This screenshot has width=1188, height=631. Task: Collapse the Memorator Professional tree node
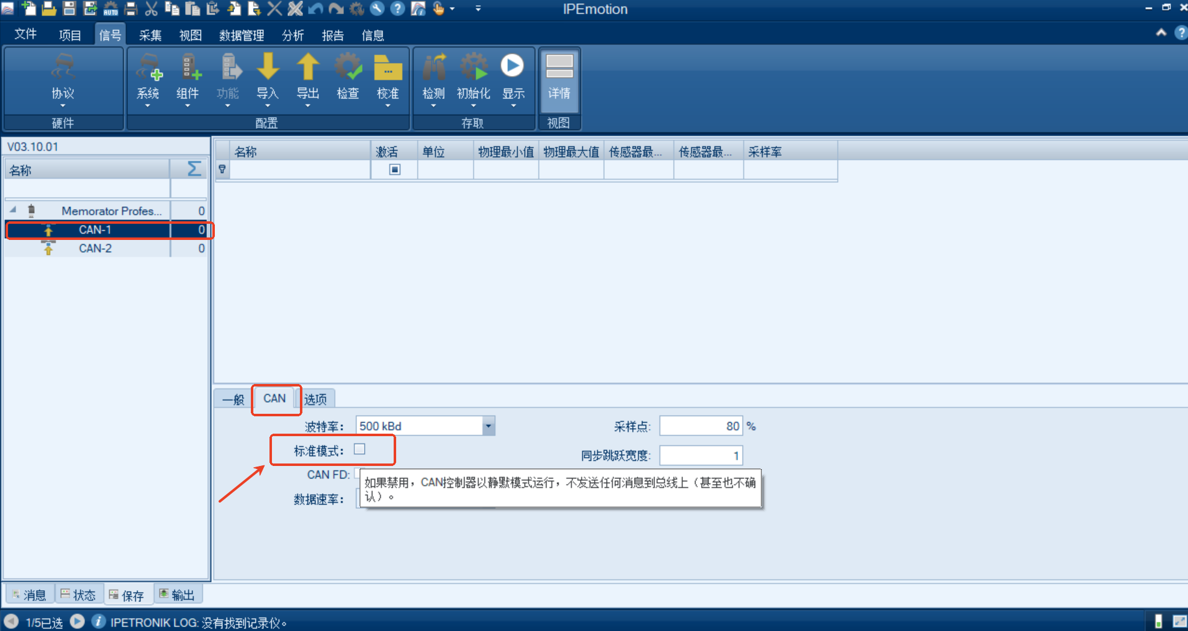coord(13,210)
